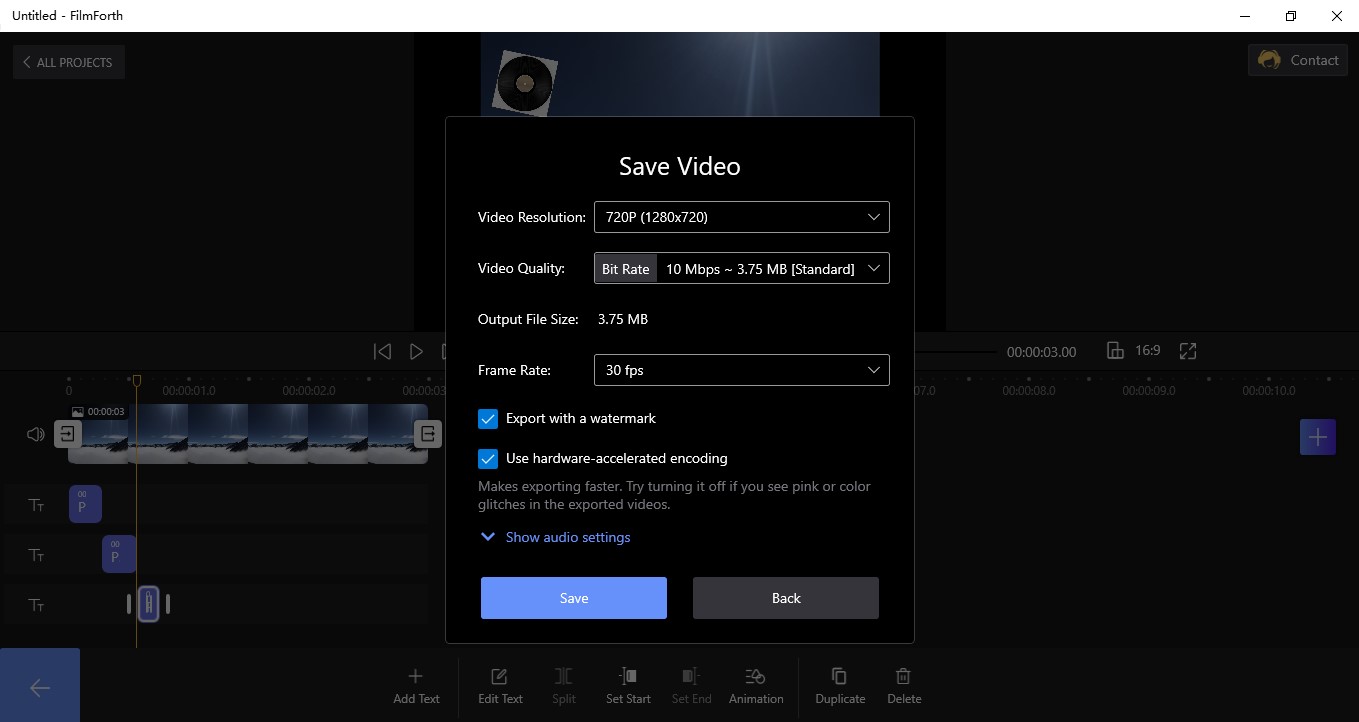
Task: Expand Show audio settings
Action: point(556,537)
